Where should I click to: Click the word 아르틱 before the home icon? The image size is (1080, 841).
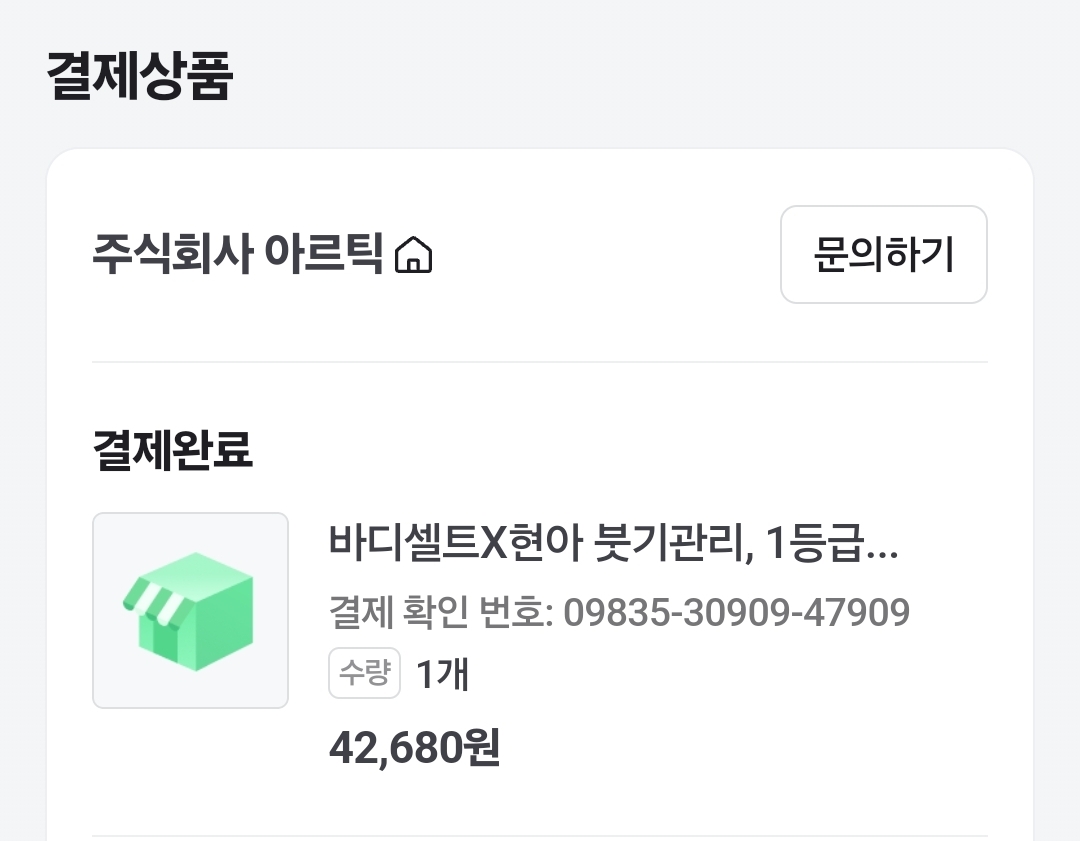click(x=324, y=256)
